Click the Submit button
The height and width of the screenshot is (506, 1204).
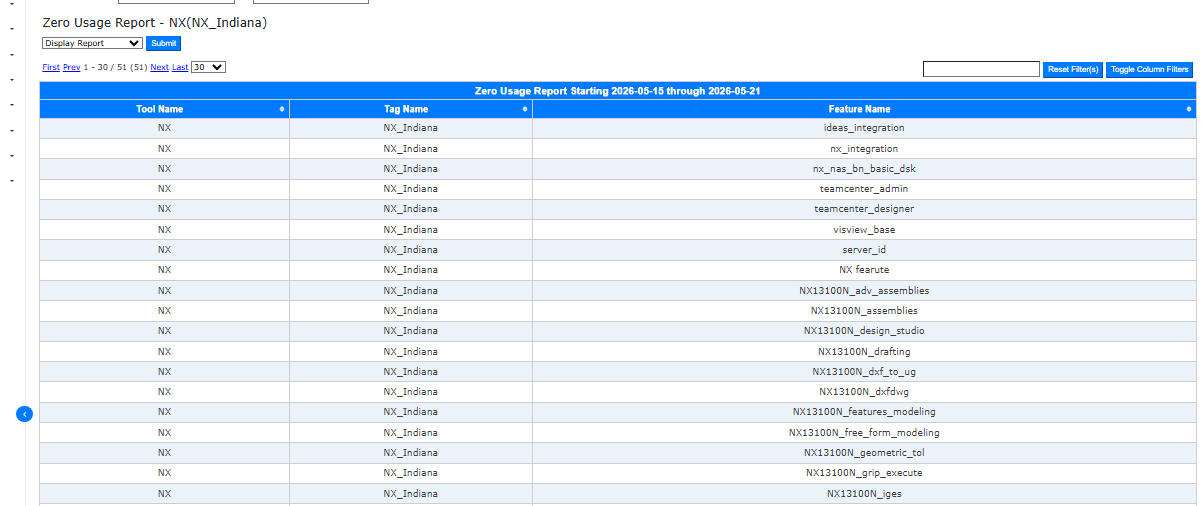click(163, 43)
